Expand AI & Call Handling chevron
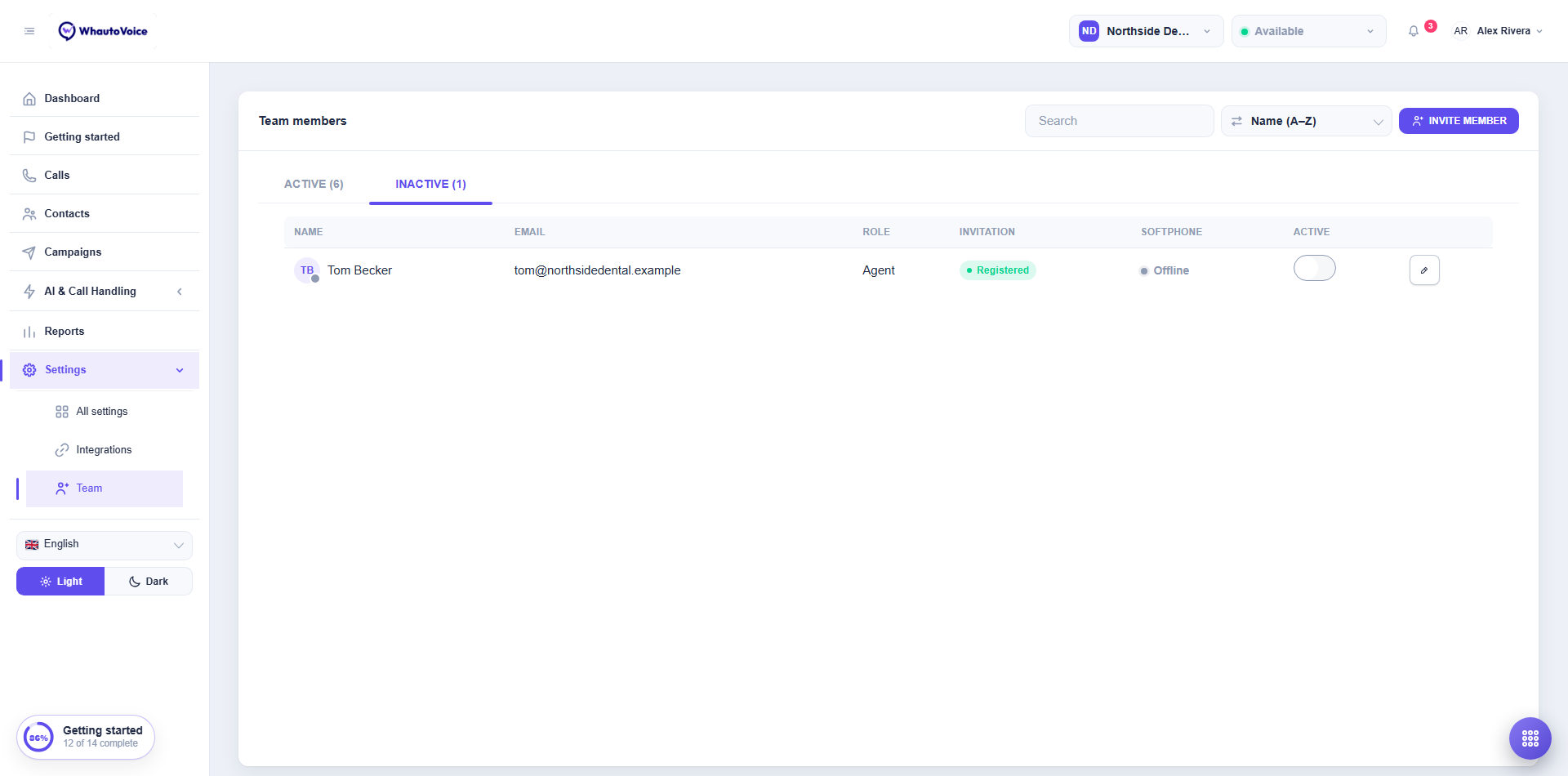This screenshot has height=776, width=1568. click(180, 292)
